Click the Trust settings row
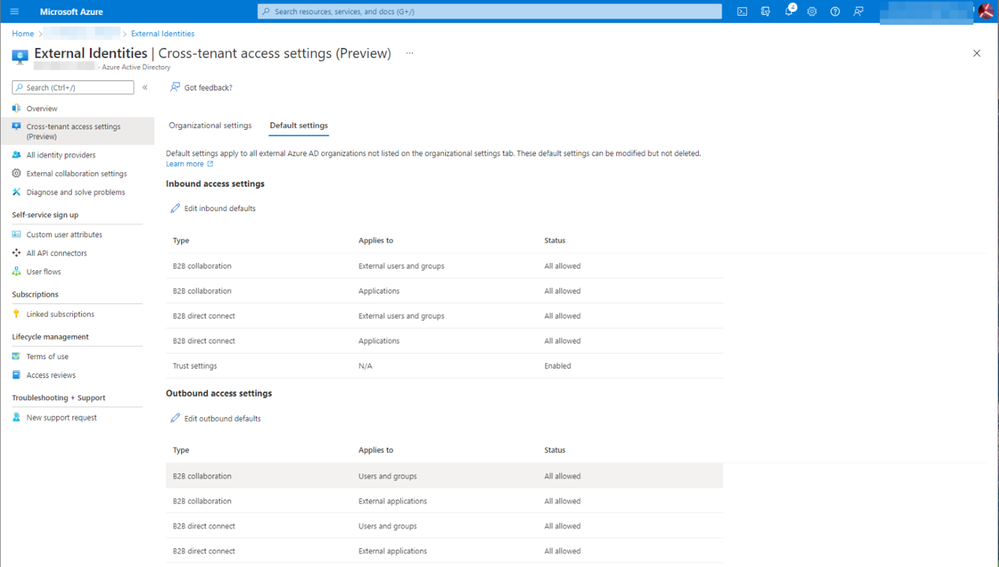 444,366
